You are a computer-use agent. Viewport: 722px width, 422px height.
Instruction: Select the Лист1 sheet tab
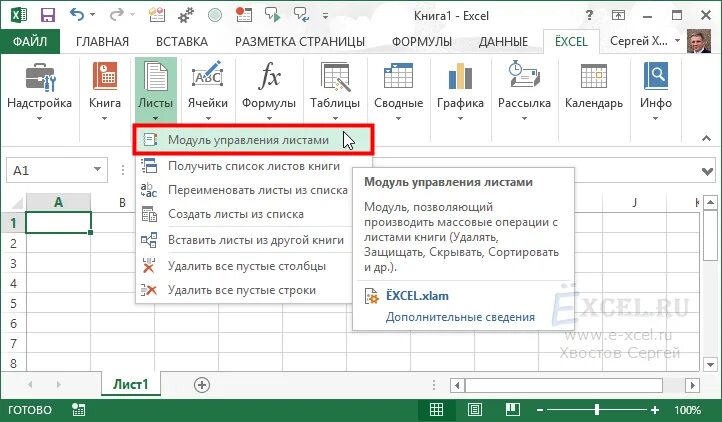[131, 384]
